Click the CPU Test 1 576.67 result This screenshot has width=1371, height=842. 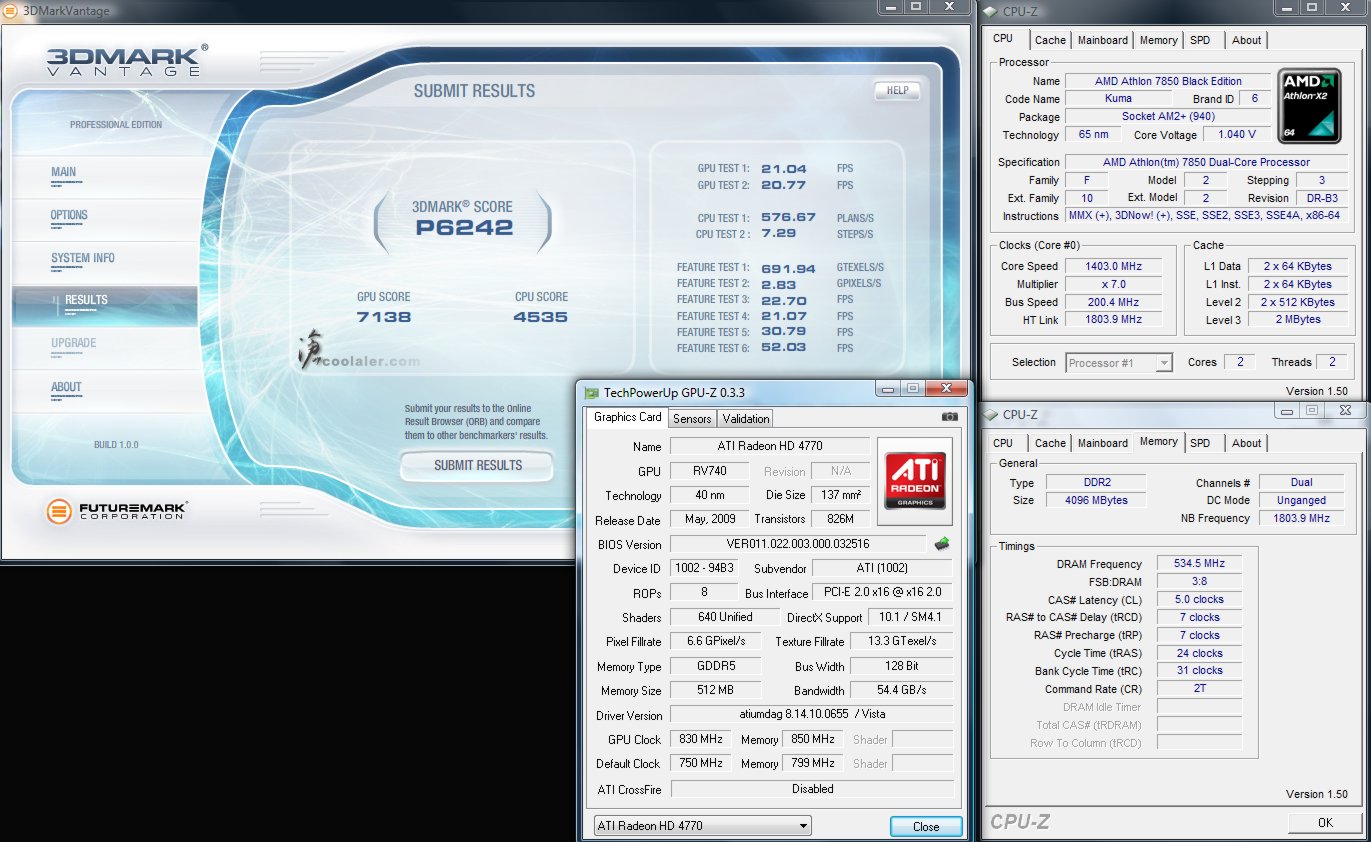click(x=788, y=217)
